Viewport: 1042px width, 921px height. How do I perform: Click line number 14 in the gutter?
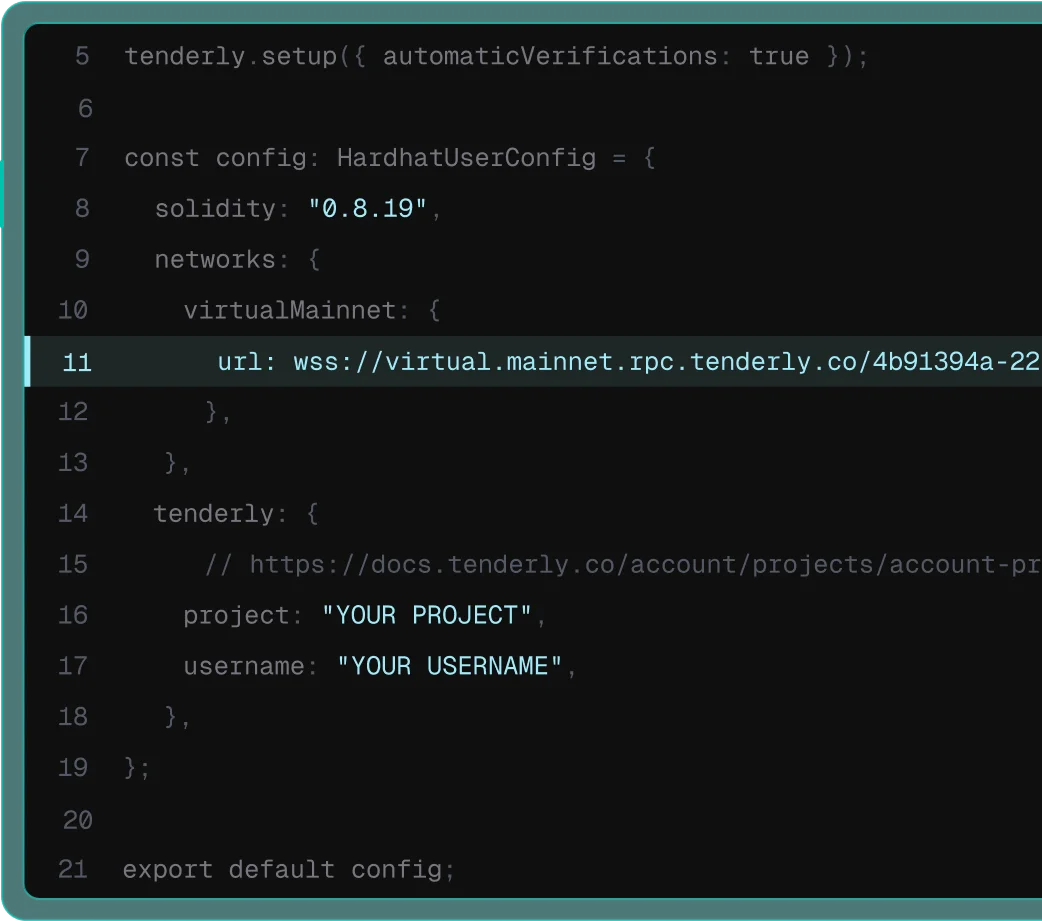click(73, 514)
